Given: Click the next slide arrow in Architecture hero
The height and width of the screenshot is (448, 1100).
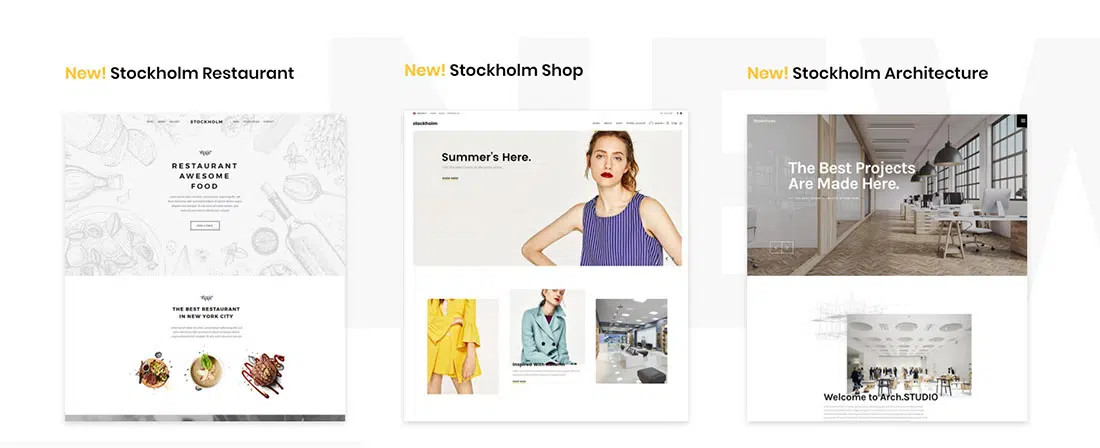Looking at the screenshot, I should [x=788, y=247].
